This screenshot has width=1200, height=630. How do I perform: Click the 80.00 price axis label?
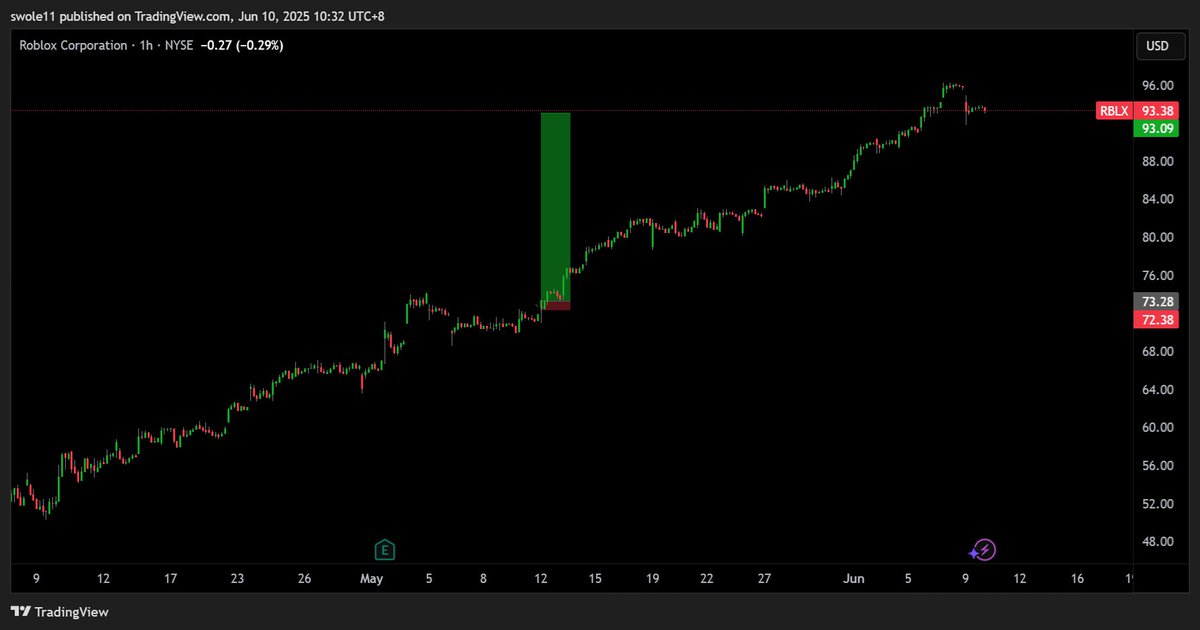click(x=1157, y=238)
